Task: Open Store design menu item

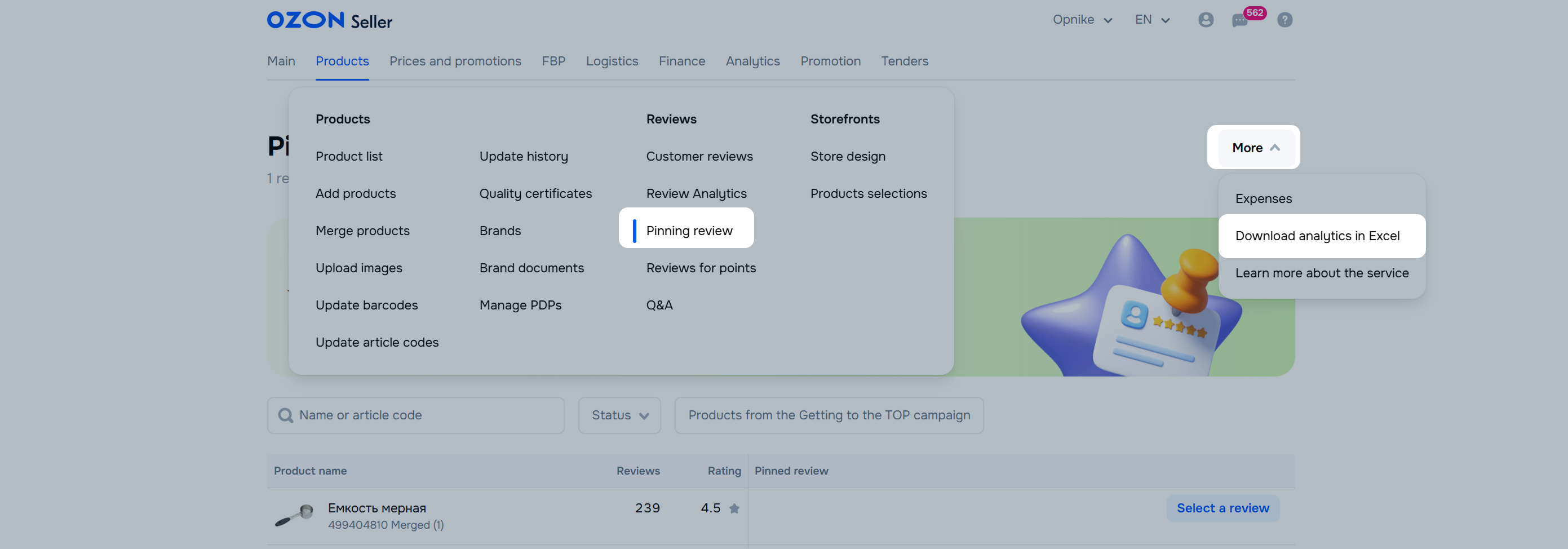Action: click(x=847, y=157)
